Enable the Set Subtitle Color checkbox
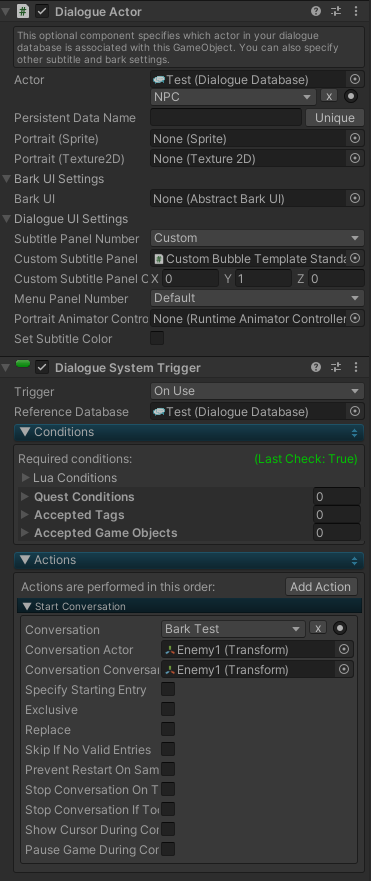The height and width of the screenshot is (881, 371). tap(157, 338)
